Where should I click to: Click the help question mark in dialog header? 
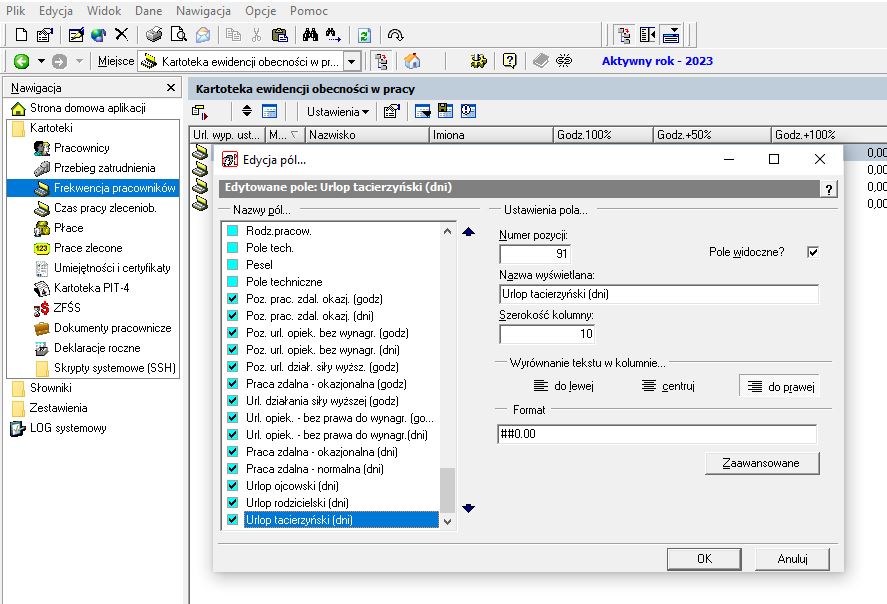pyautogui.click(x=829, y=189)
